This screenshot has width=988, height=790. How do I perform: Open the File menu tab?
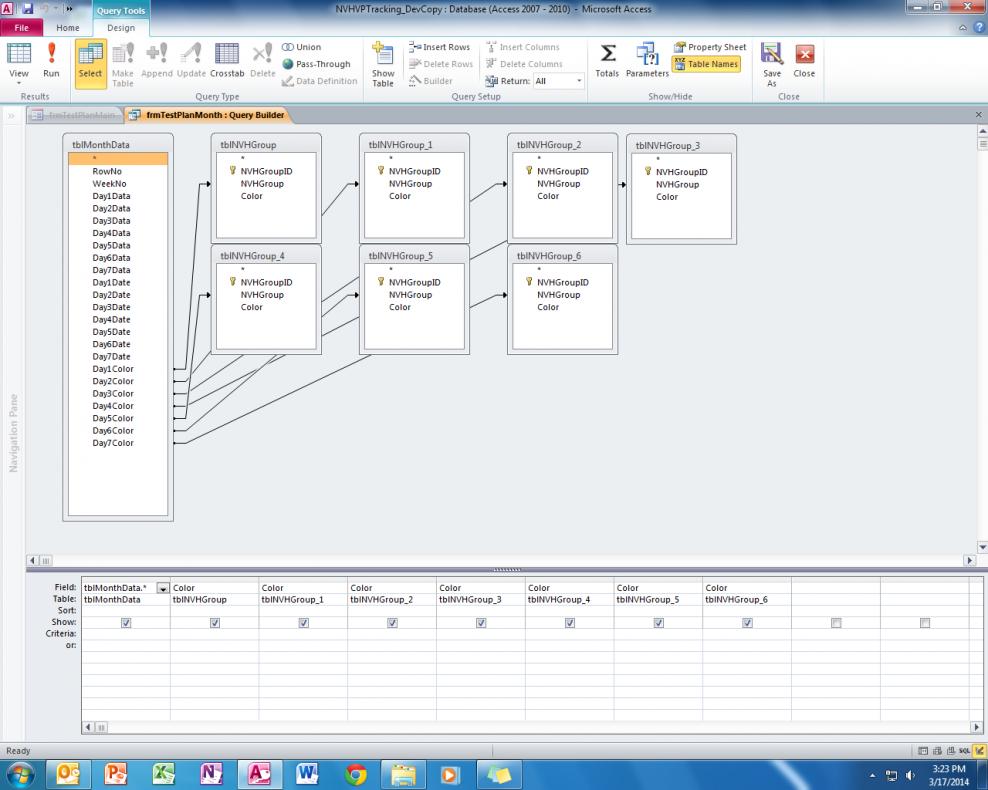coord(23,28)
